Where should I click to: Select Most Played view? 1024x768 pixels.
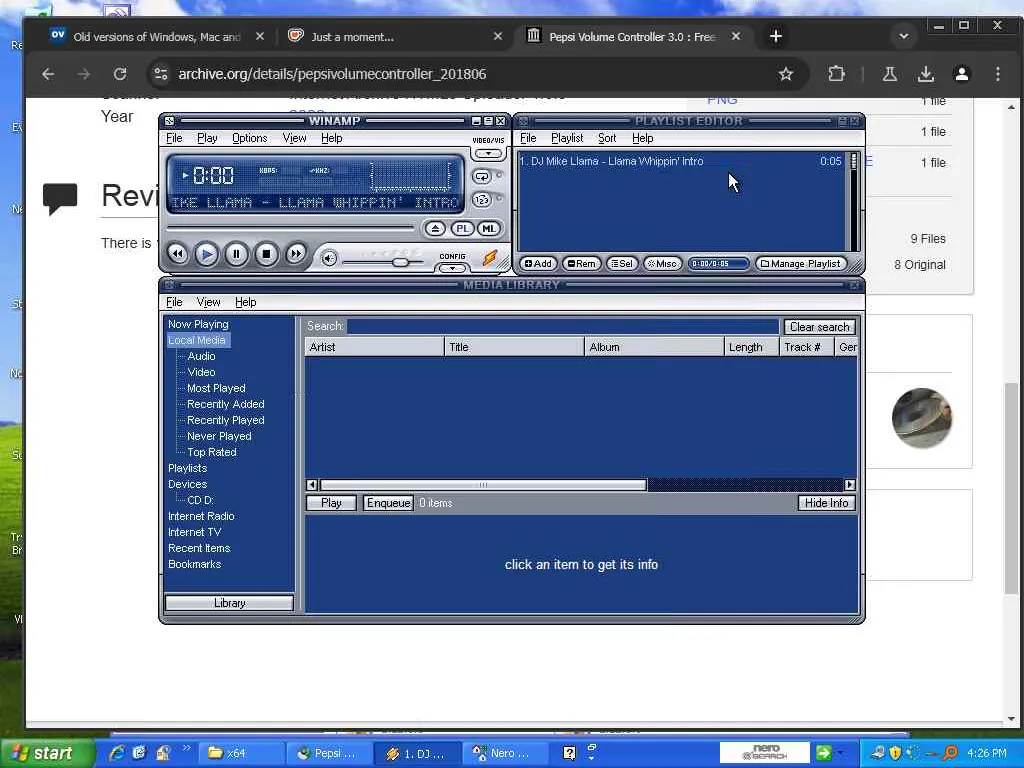216,388
